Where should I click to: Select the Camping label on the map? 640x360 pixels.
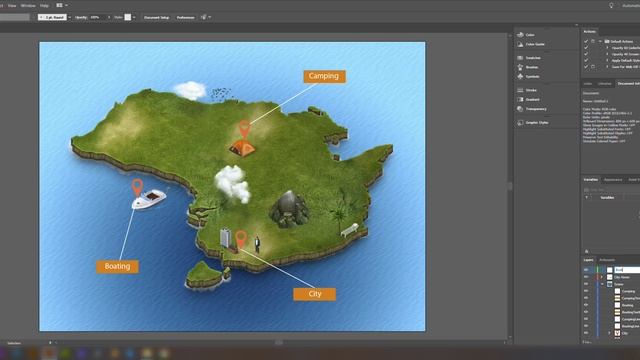324,76
